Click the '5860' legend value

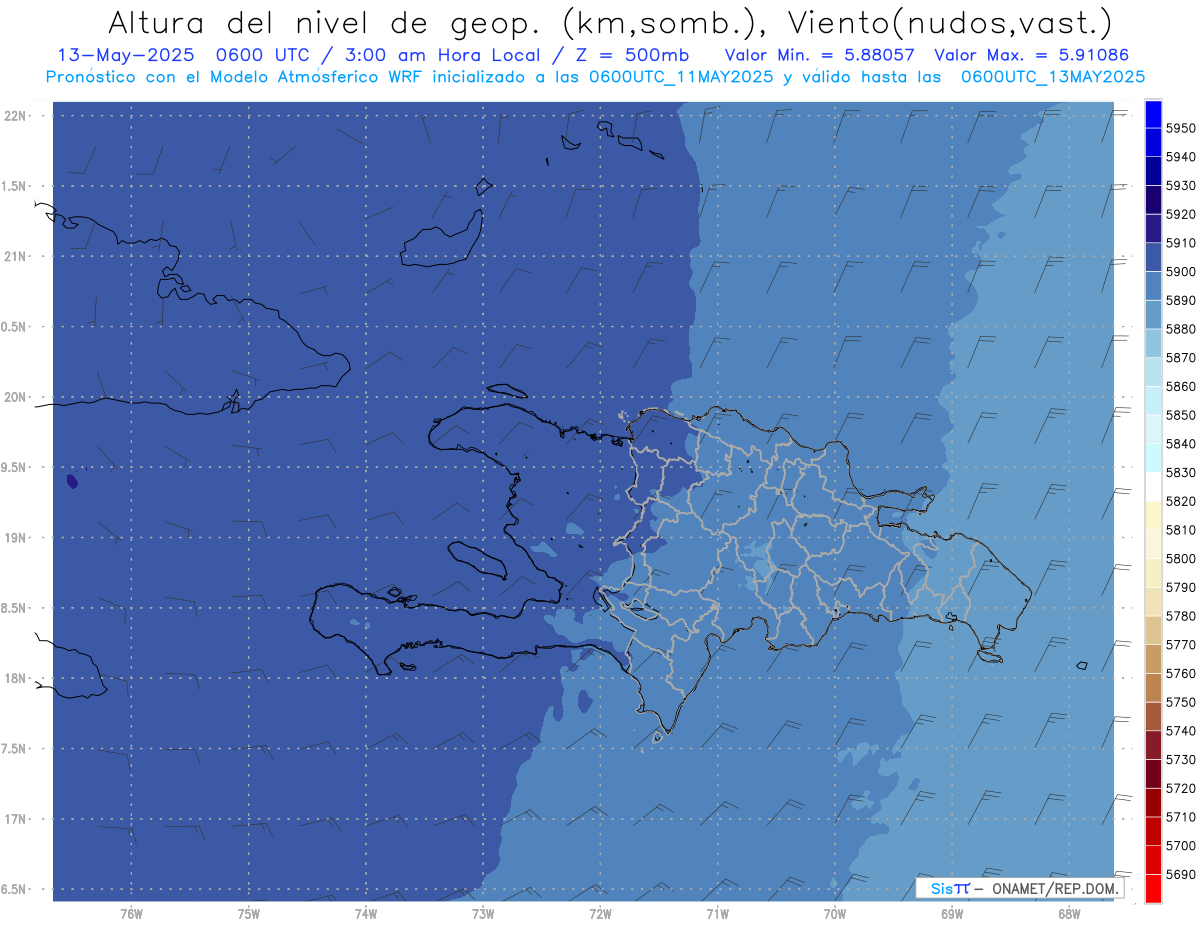pyautogui.click(x=1181, y=386)
